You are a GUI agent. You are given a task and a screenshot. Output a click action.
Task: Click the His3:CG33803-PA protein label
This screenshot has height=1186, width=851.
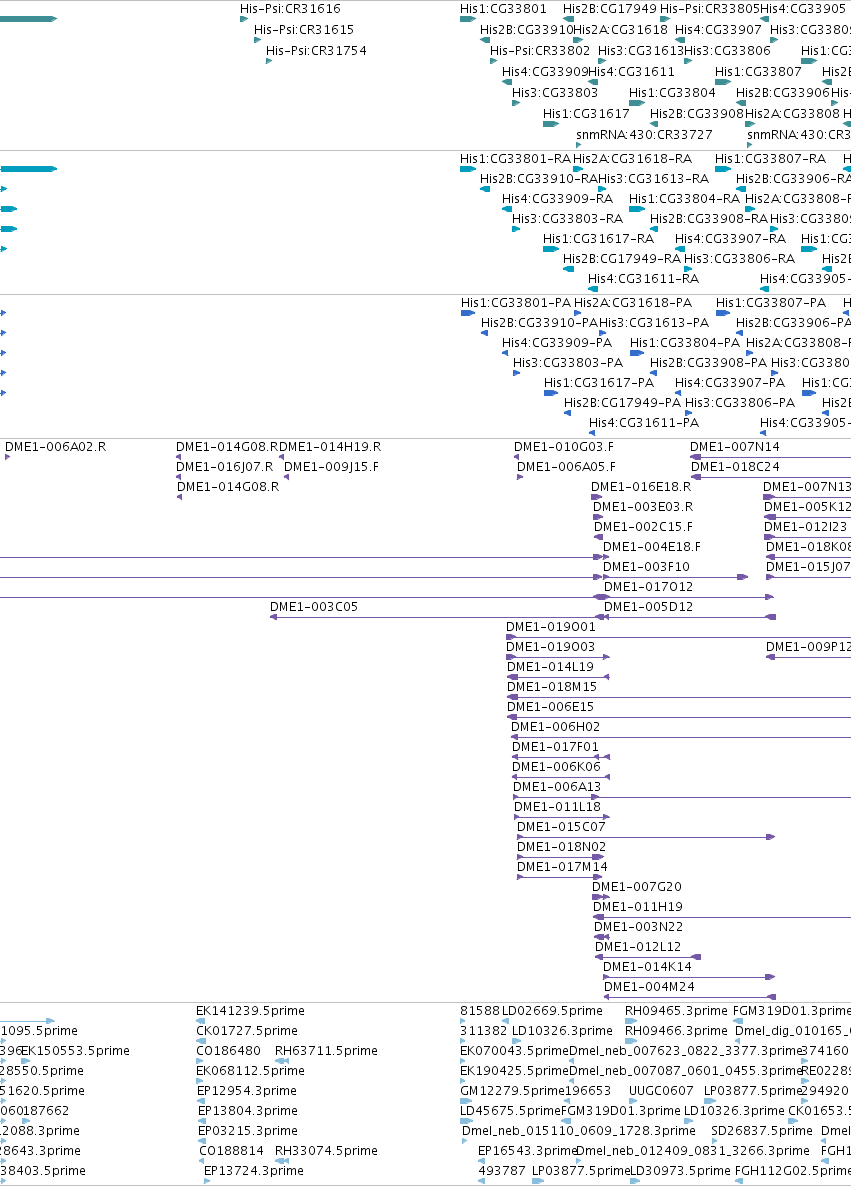[568, 363]
